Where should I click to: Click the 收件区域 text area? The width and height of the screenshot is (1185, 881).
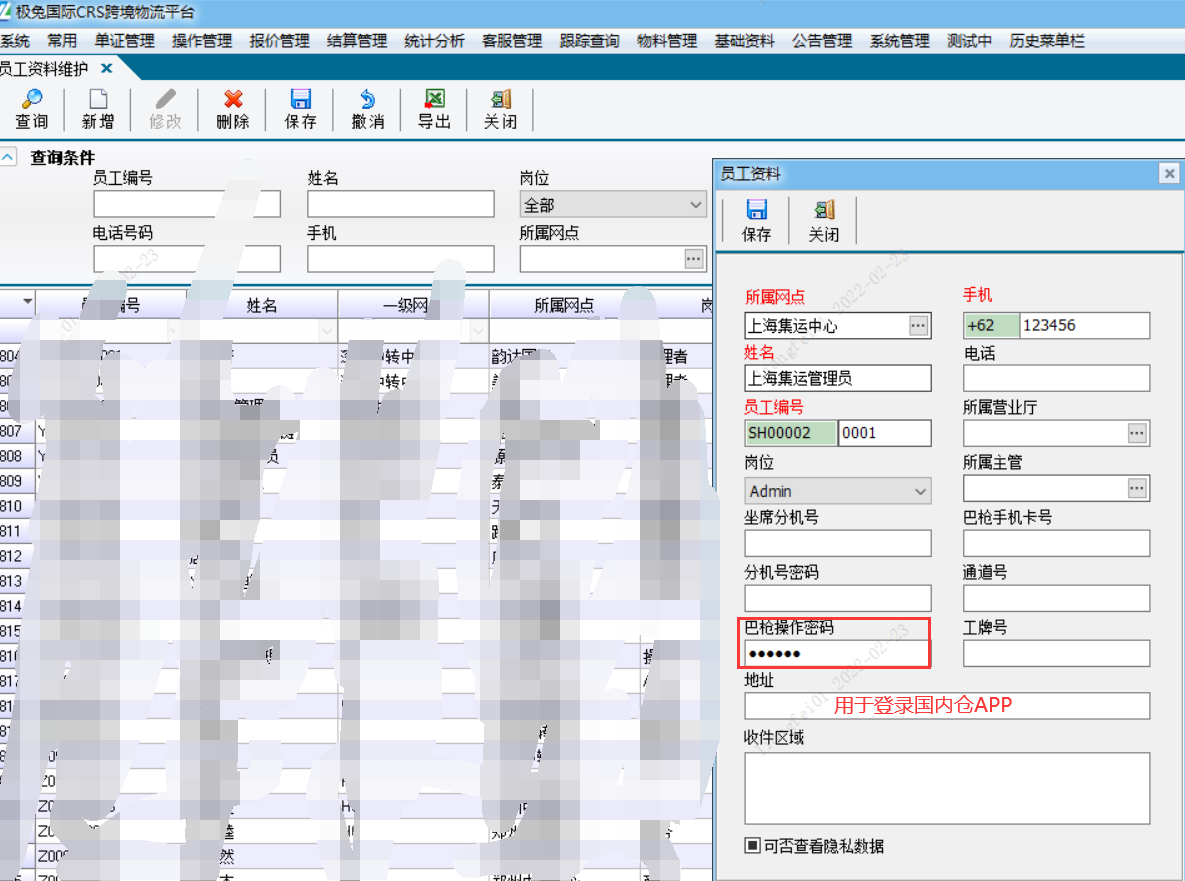pos(947,788)
